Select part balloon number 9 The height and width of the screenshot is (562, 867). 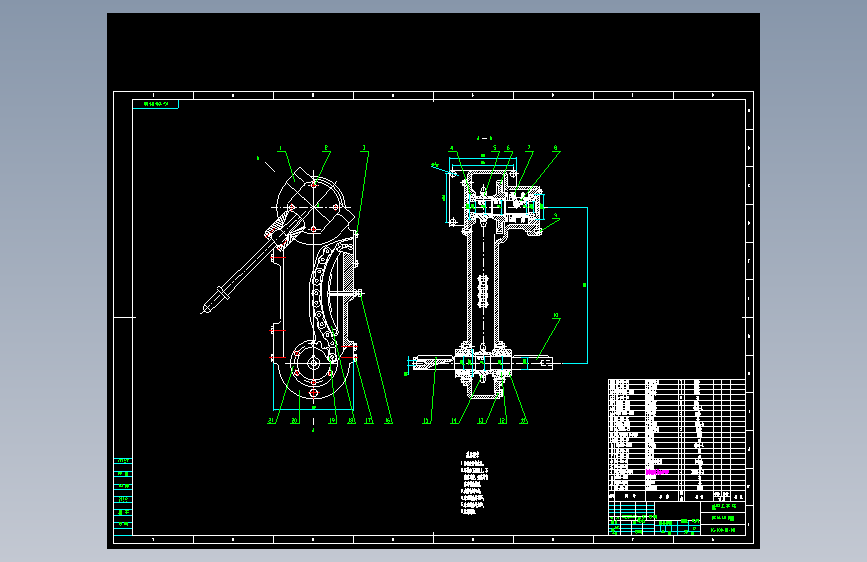tap(556, 216)
